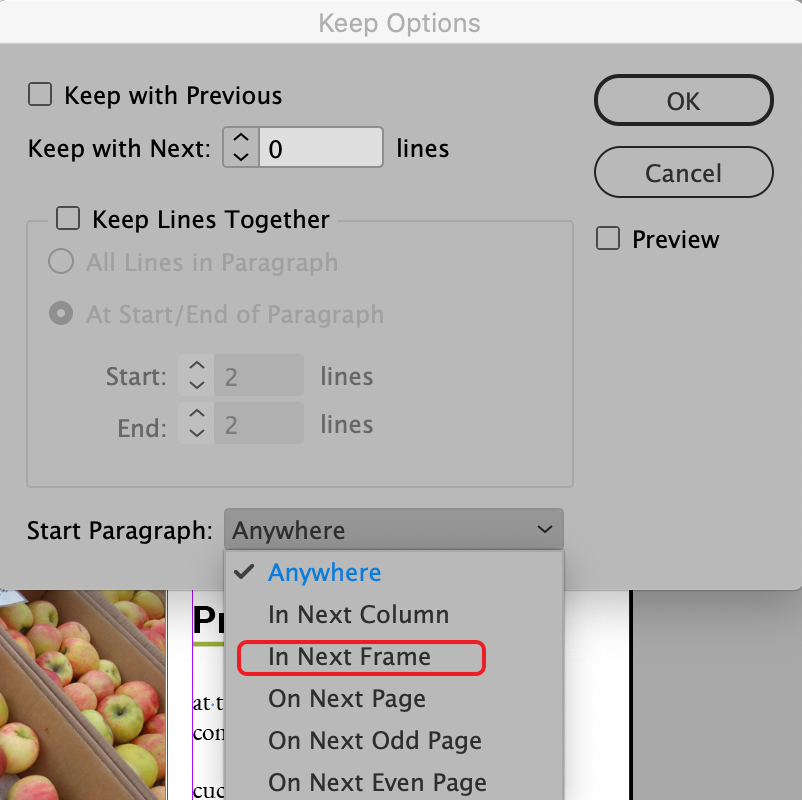This screenshot has height=800, width=802.
Task: Toggle the Keep Lines Together checkbox
Action: pos(68,219)
